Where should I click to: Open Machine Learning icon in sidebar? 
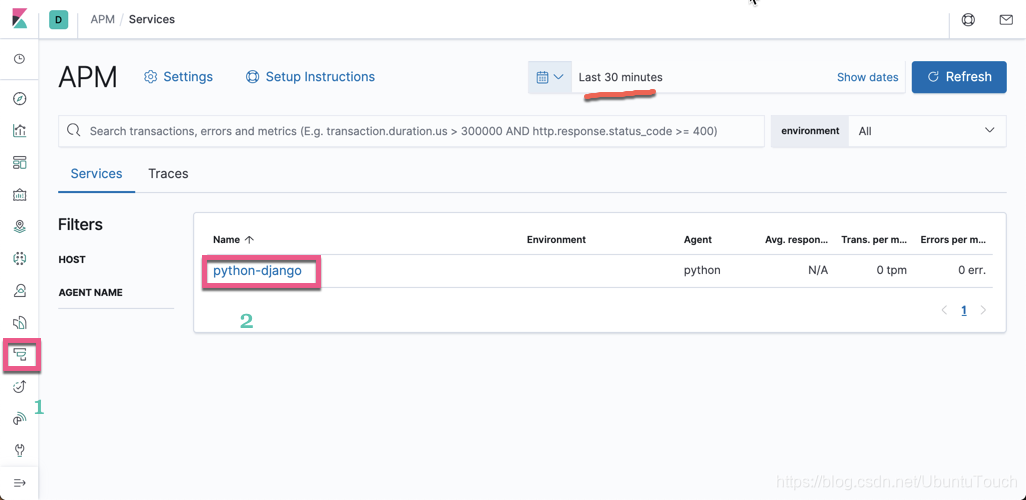coord(20,259)
